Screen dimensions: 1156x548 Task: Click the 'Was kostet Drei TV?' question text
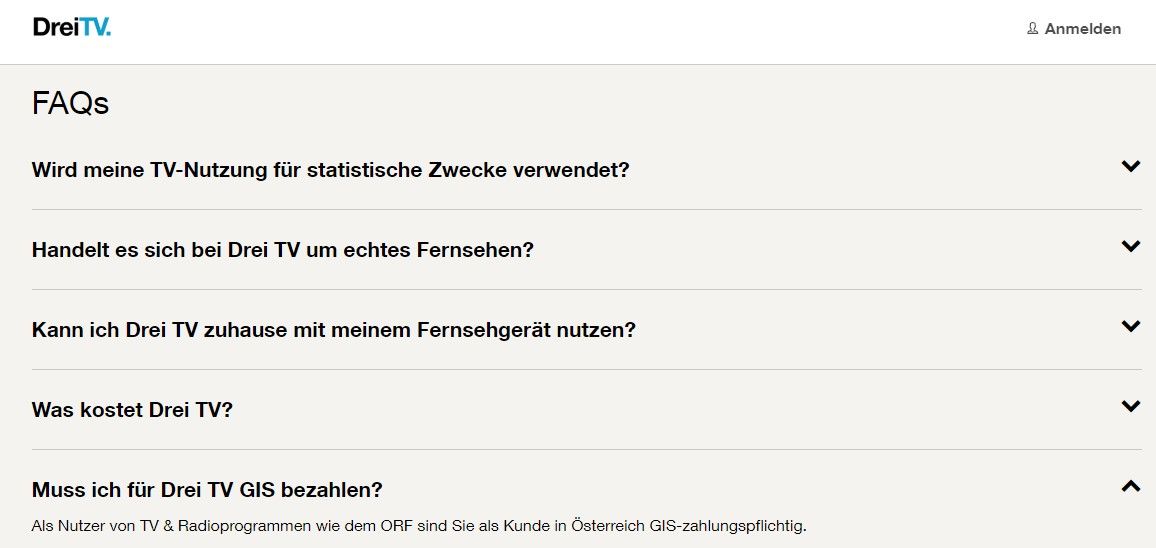132,410
